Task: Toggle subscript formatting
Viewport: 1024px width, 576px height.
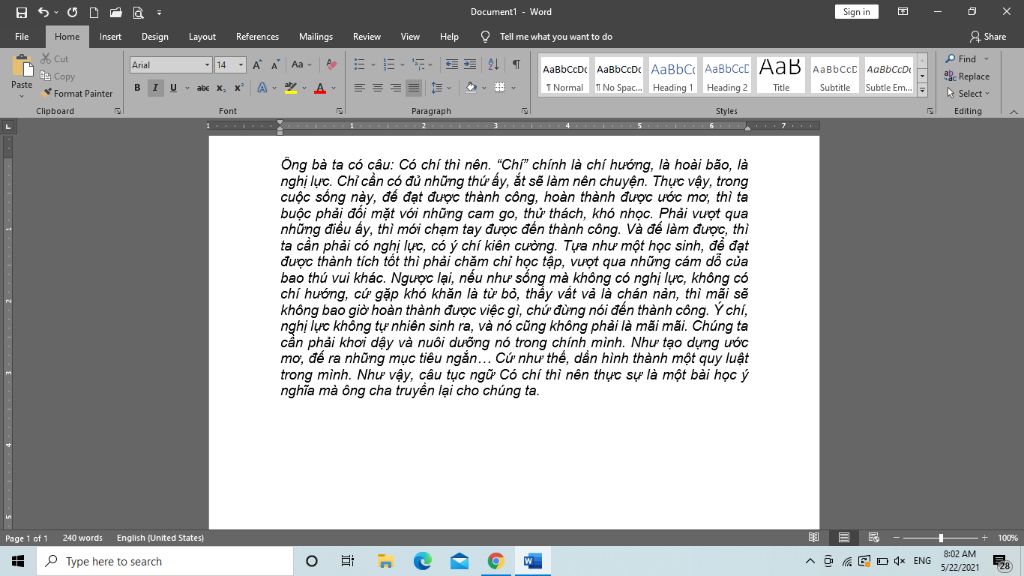Action: point(221,88)
